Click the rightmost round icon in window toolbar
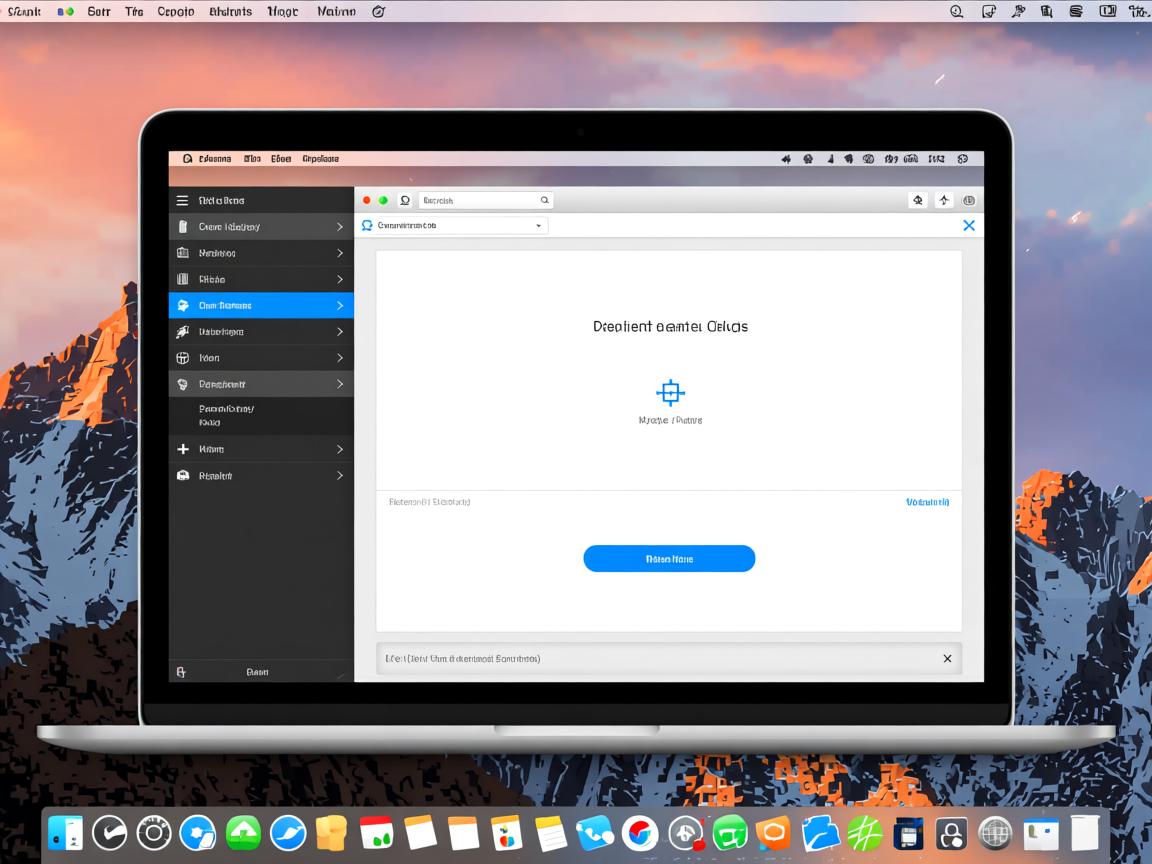 [x=968, y=200]
